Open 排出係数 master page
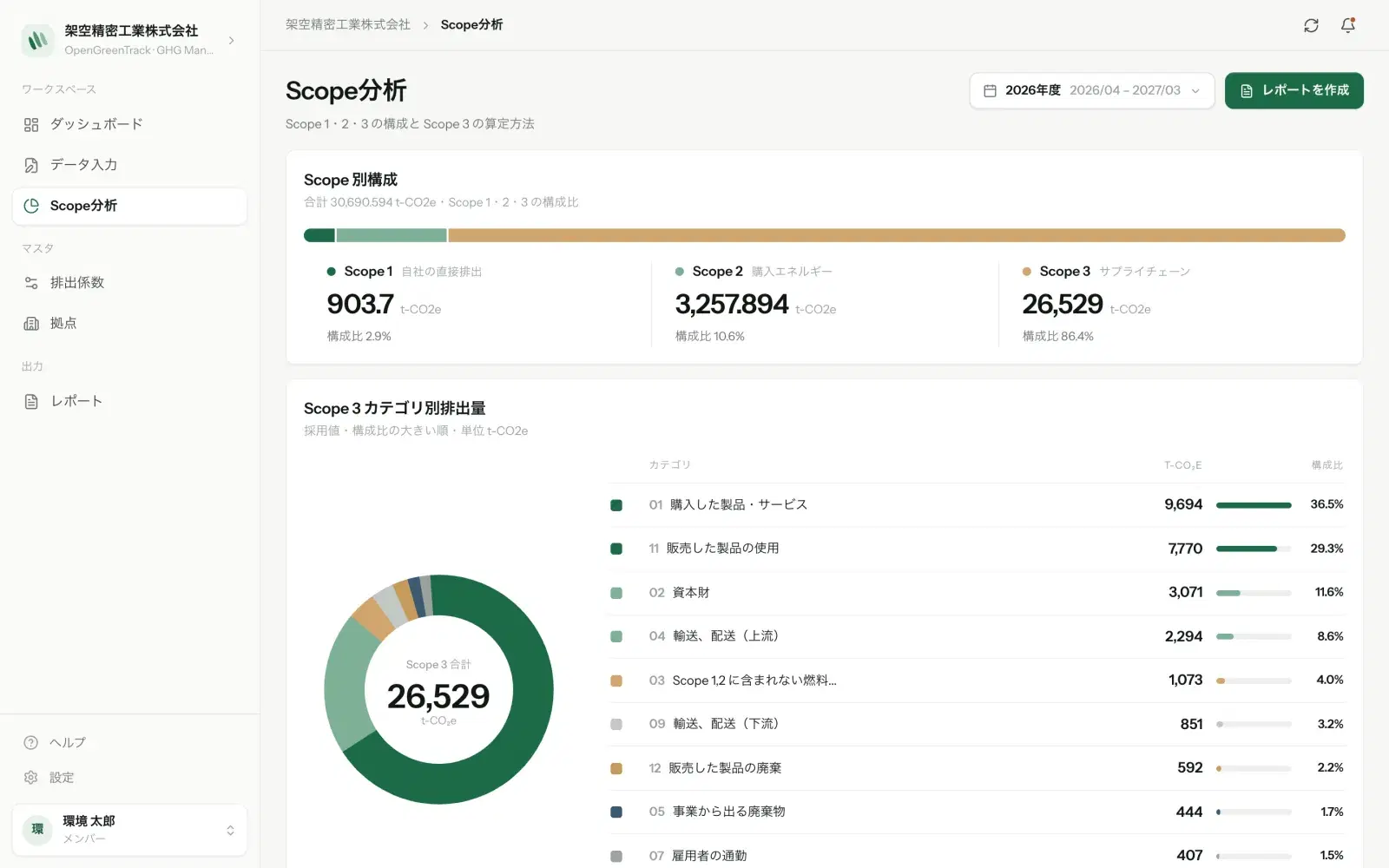Image resolution: width=1389 pixels, height=868 pixels. pos(129,283)
